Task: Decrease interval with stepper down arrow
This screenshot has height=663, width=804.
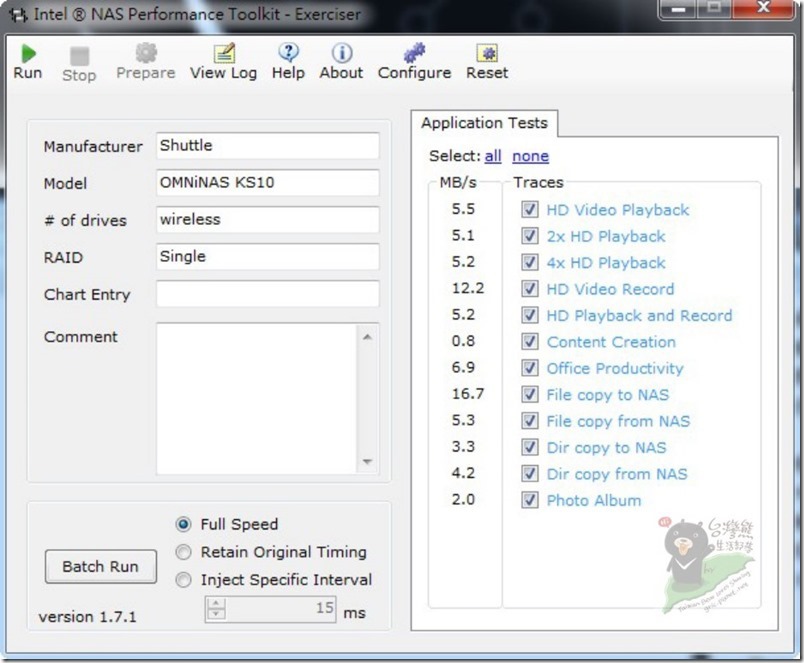Action: pyautogui.click(x=216, y=614)
